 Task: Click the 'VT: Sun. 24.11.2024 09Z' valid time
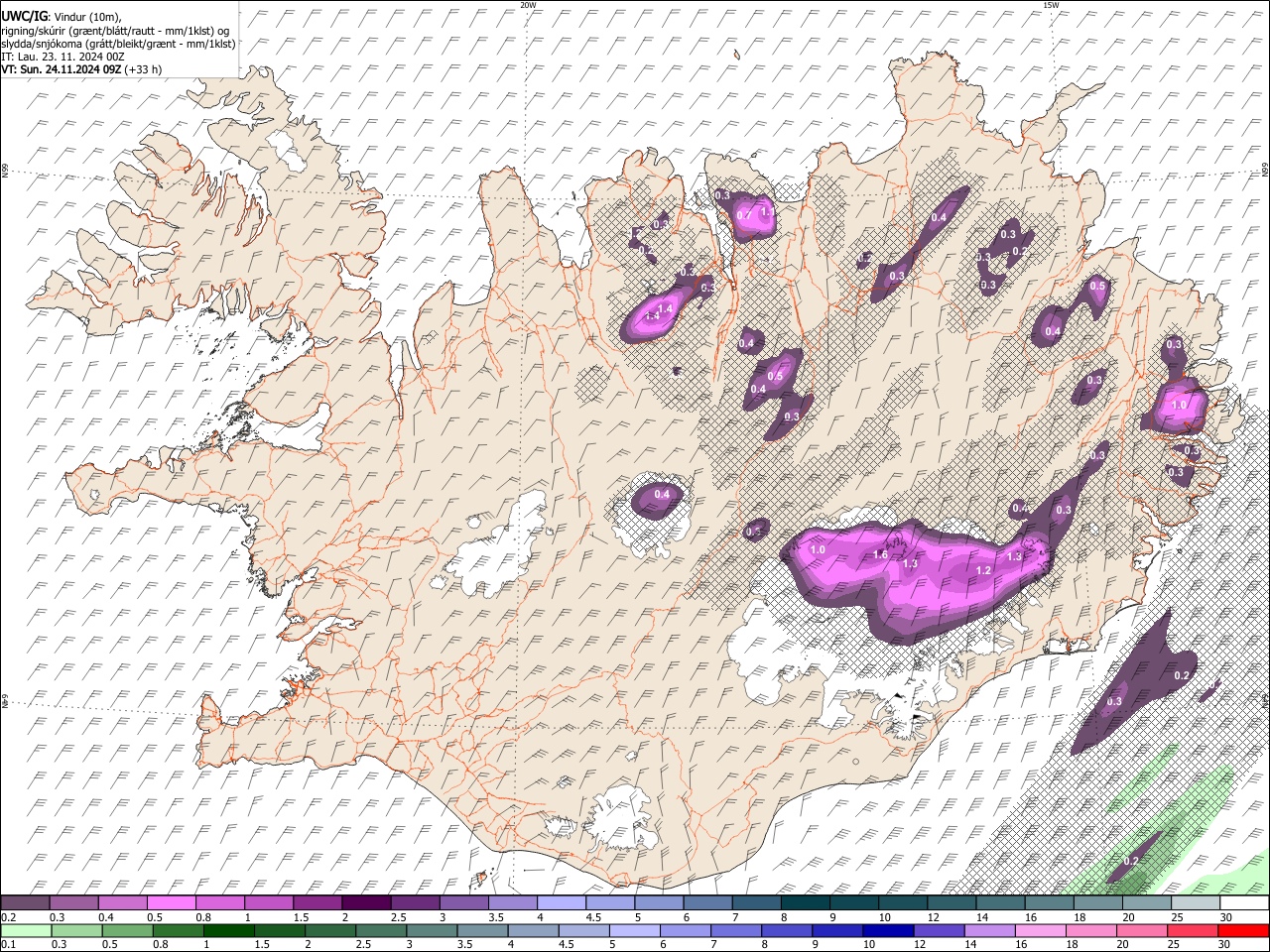tap(62, 69)
